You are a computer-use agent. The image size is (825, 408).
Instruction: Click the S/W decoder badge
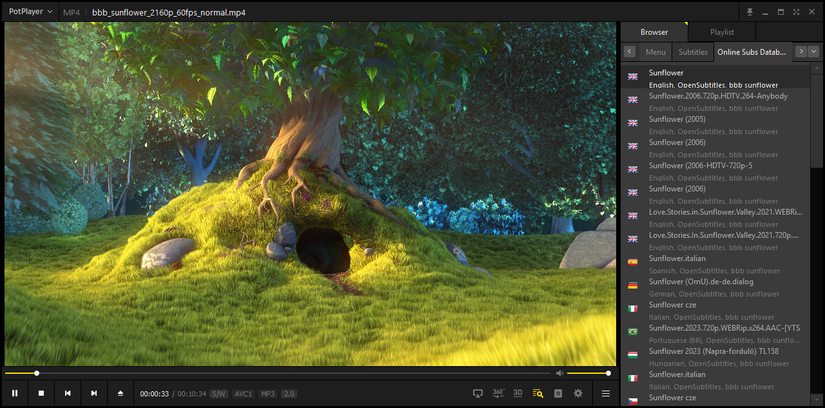218,394
